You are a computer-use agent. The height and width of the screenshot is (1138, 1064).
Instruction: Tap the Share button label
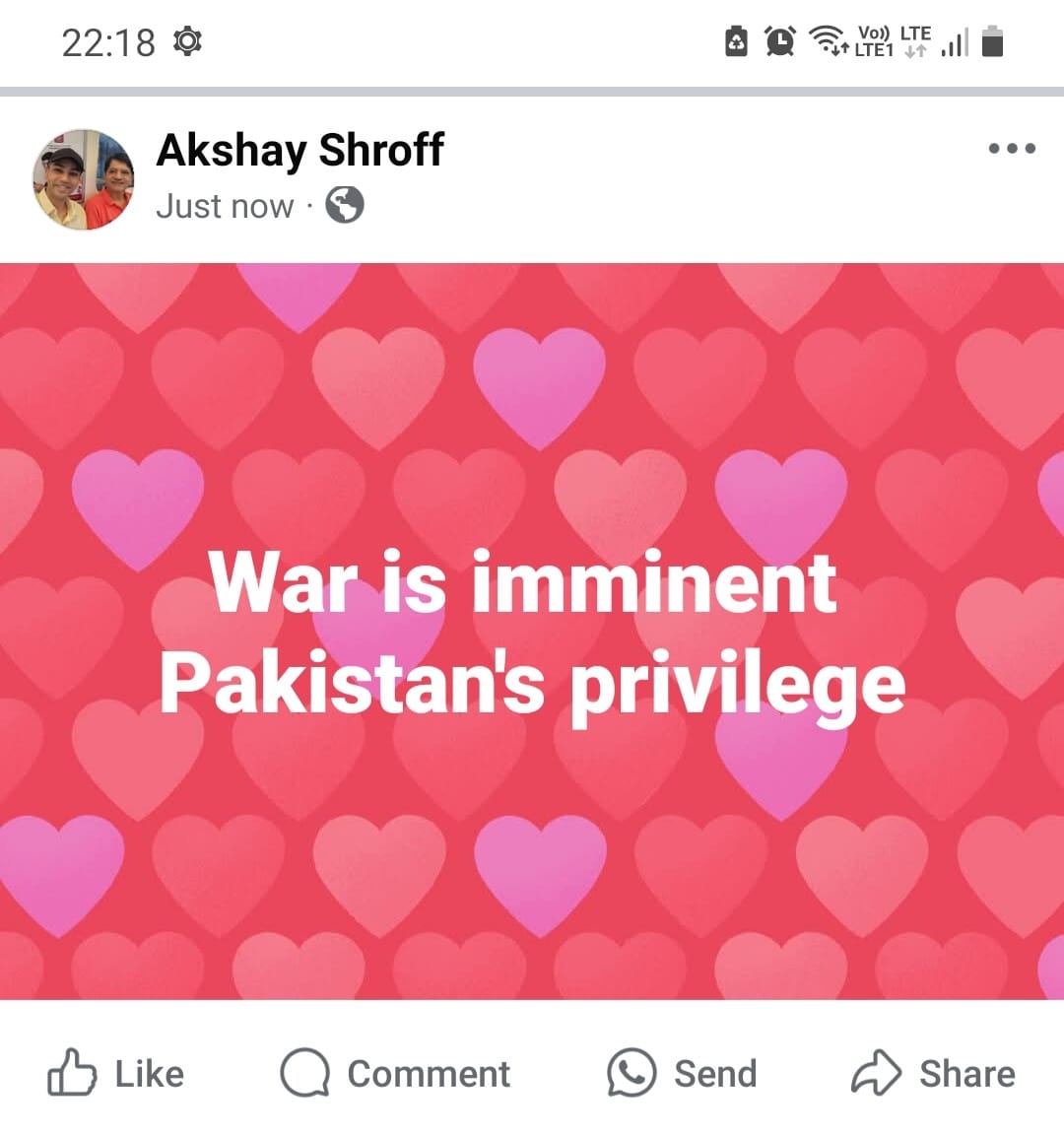coord(967,1073)
